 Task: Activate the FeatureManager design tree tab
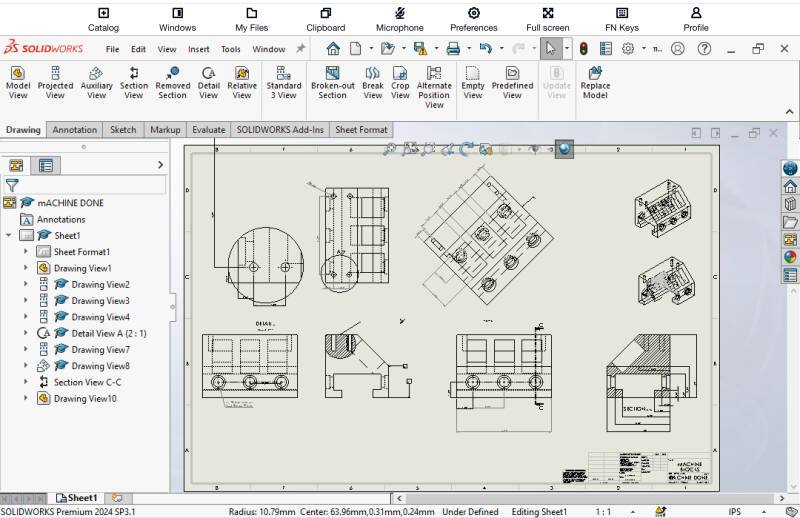pyautogui.click(x=17, y=165)
